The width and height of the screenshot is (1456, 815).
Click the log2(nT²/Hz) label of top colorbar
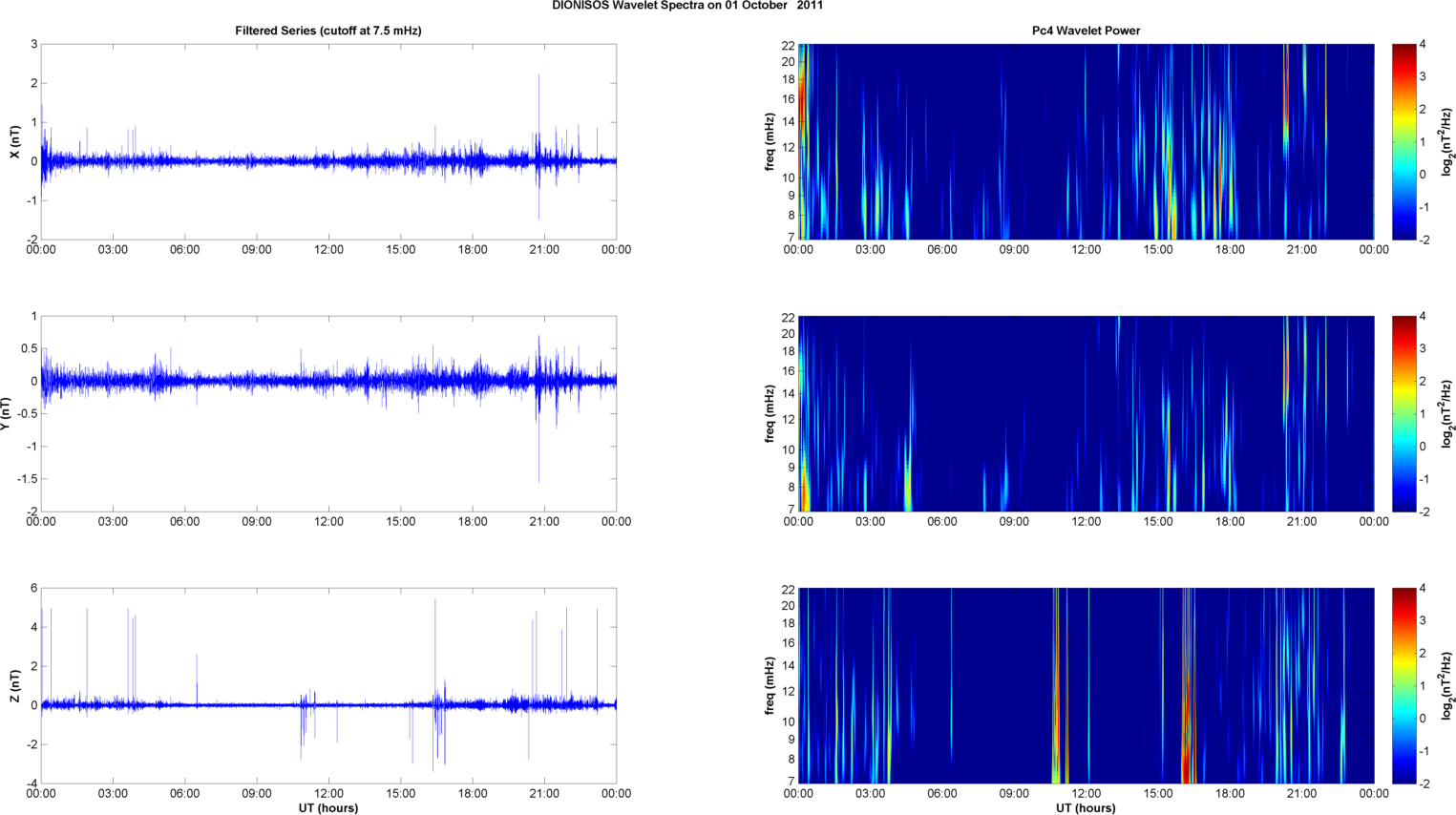(x=1447, y=142)
